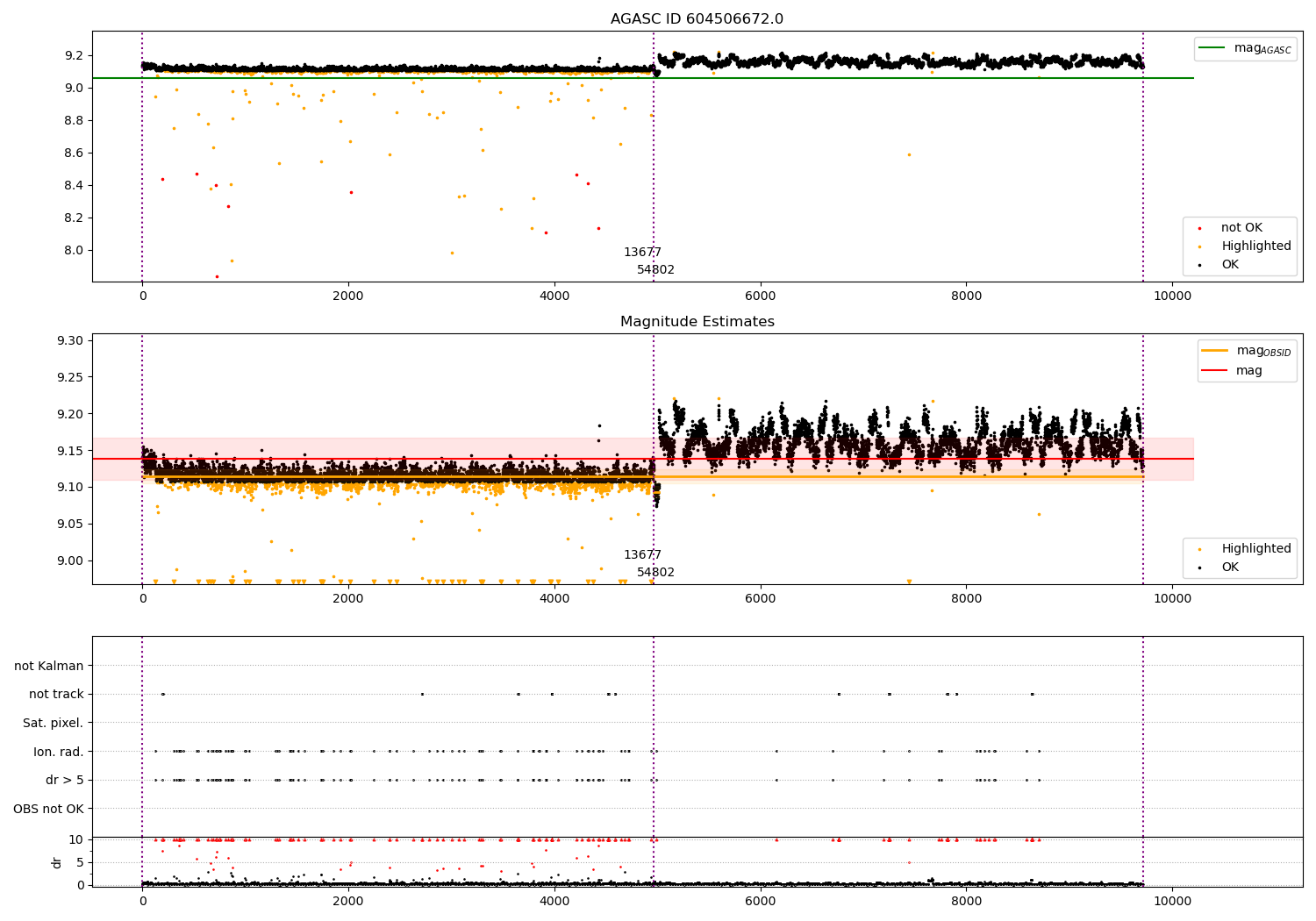
Task: Click the red 'mag' legend entry
Action: 1248,371
